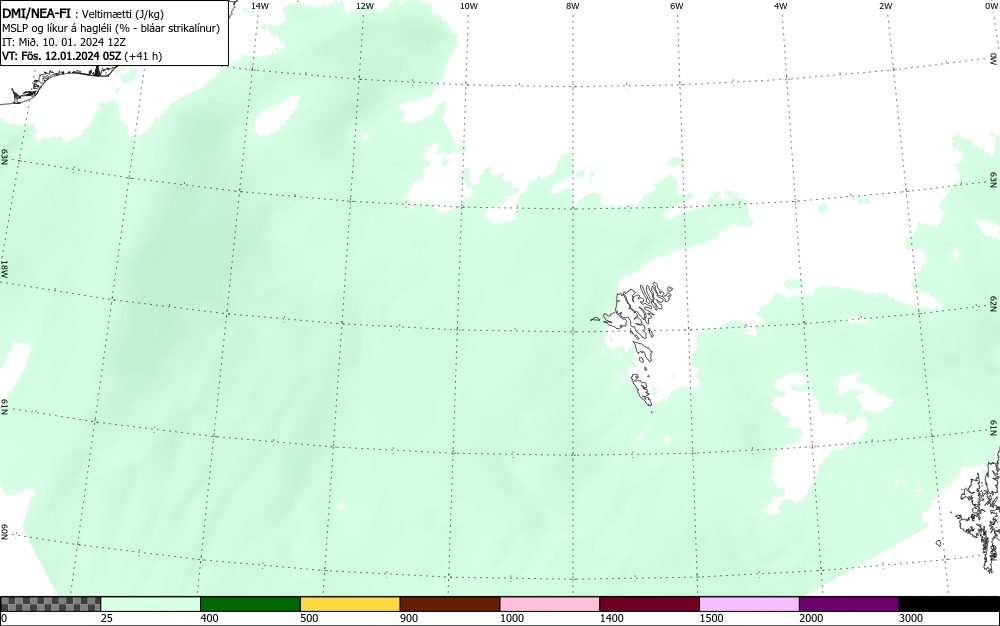Click the 18W label on left edge
Image resolution: width=1000 pixels, height=626 pixels.
pyautogui.click(x=4, y=268)
